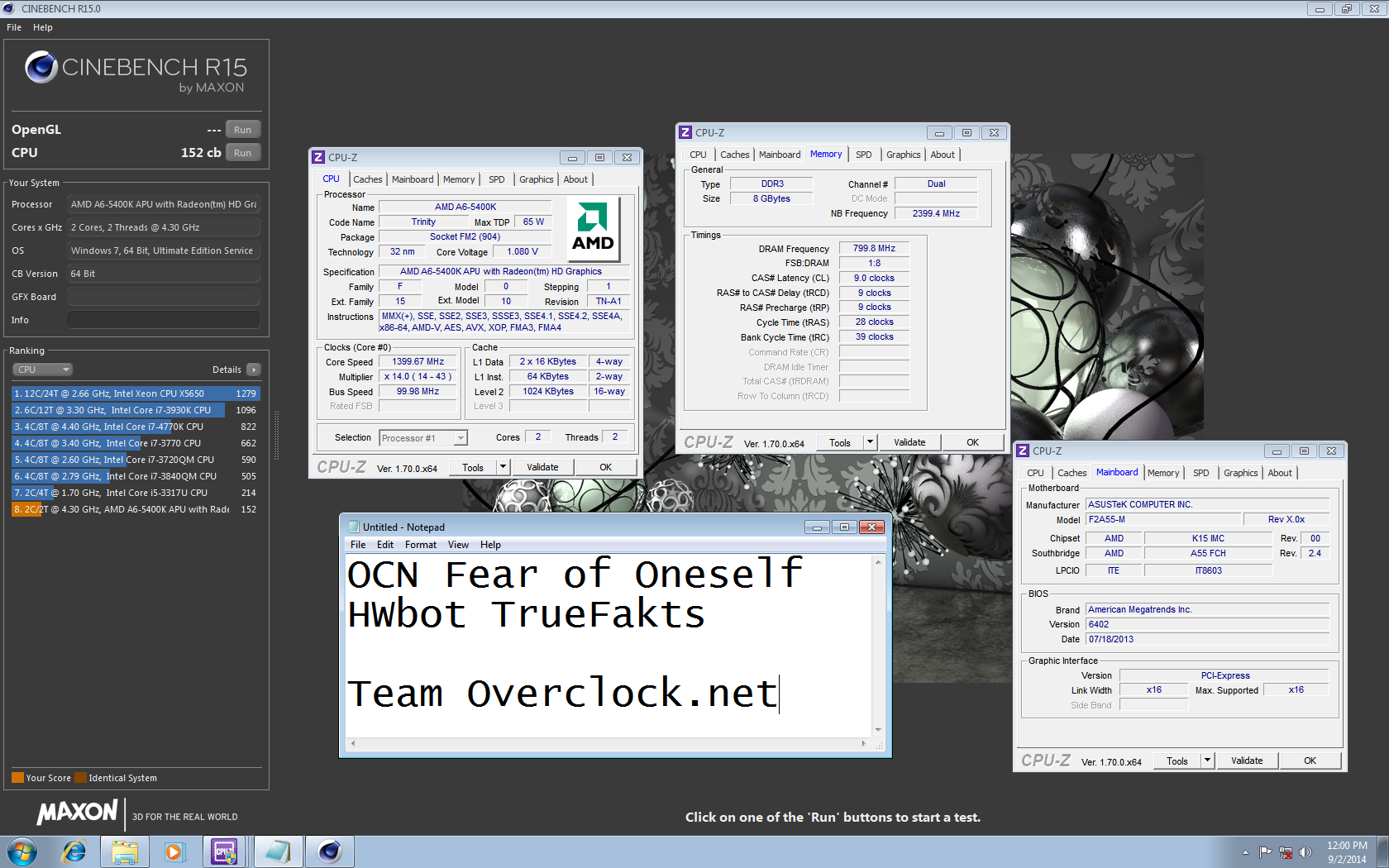Open Processor #1 selection dropdown
Screen dimensions: 1389x868
(x=423, y=438)
